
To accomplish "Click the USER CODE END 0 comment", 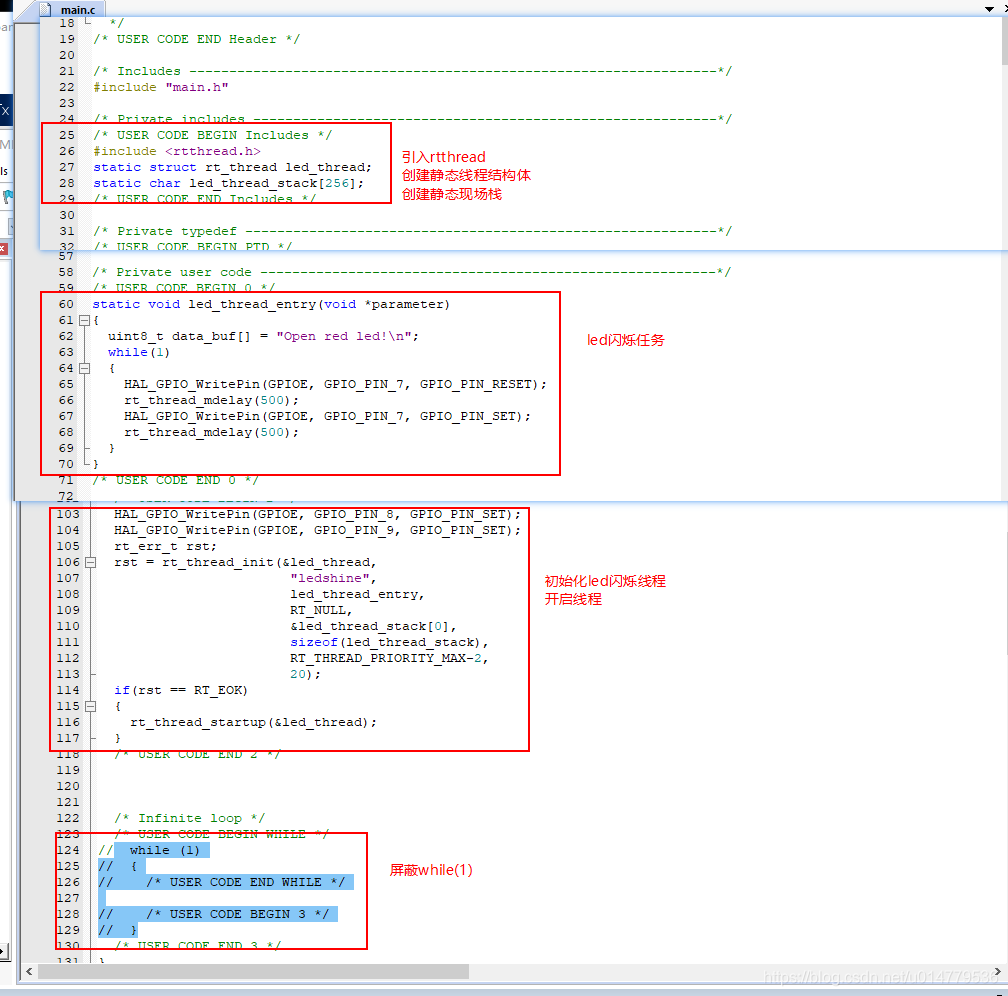I will [176, 480].
